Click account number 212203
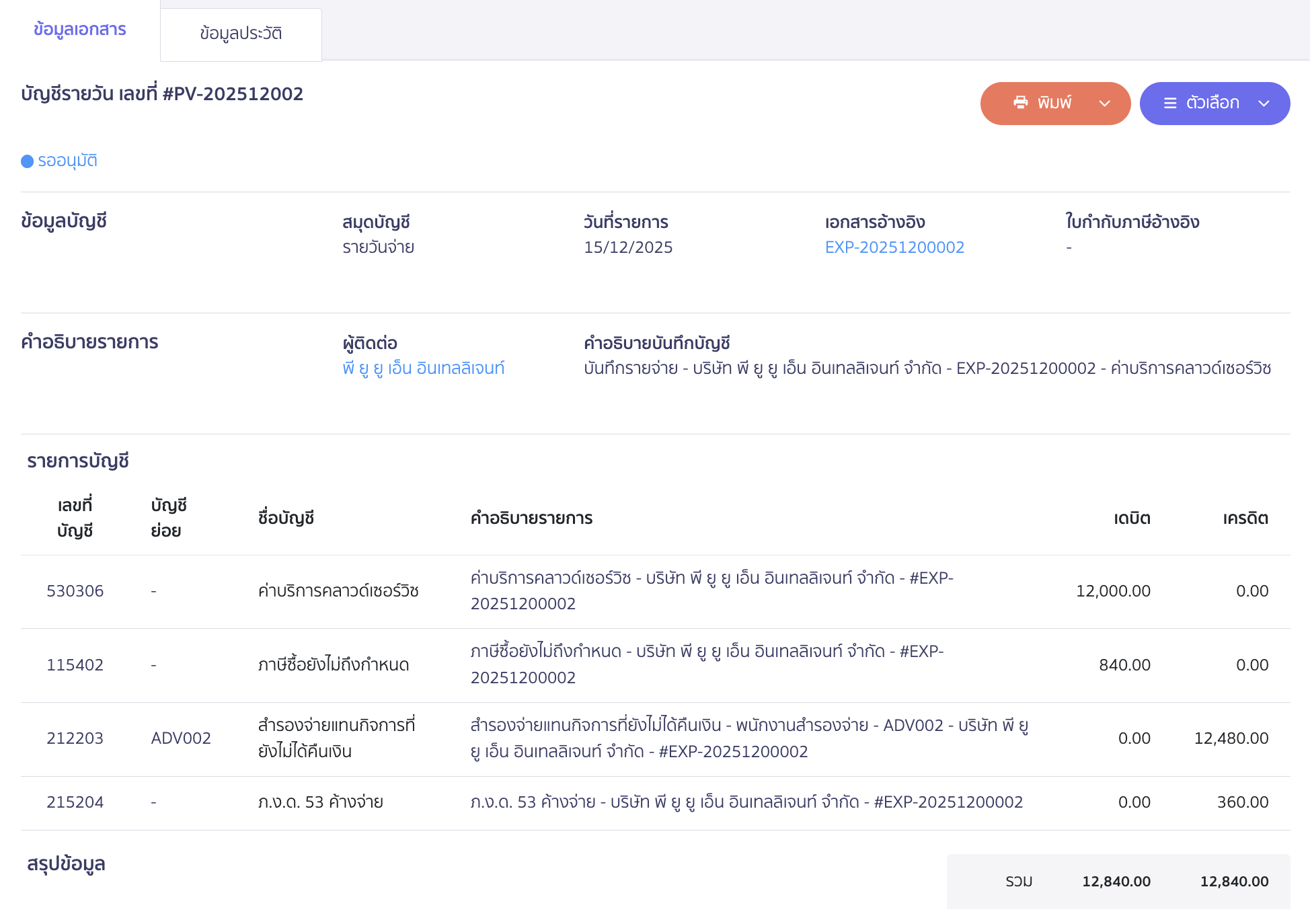 (x=75, y=738)
